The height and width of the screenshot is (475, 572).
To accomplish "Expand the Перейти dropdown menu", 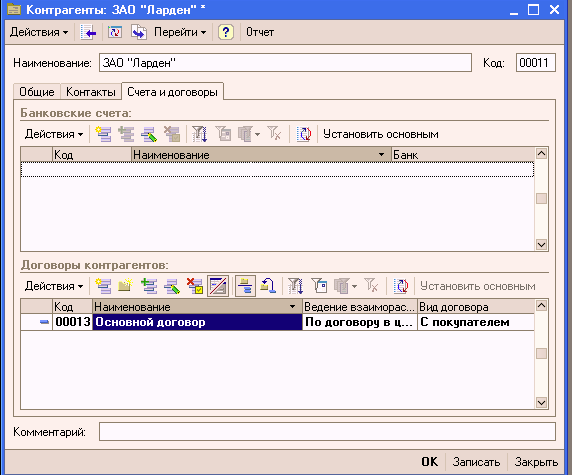I will click(180, 32).
